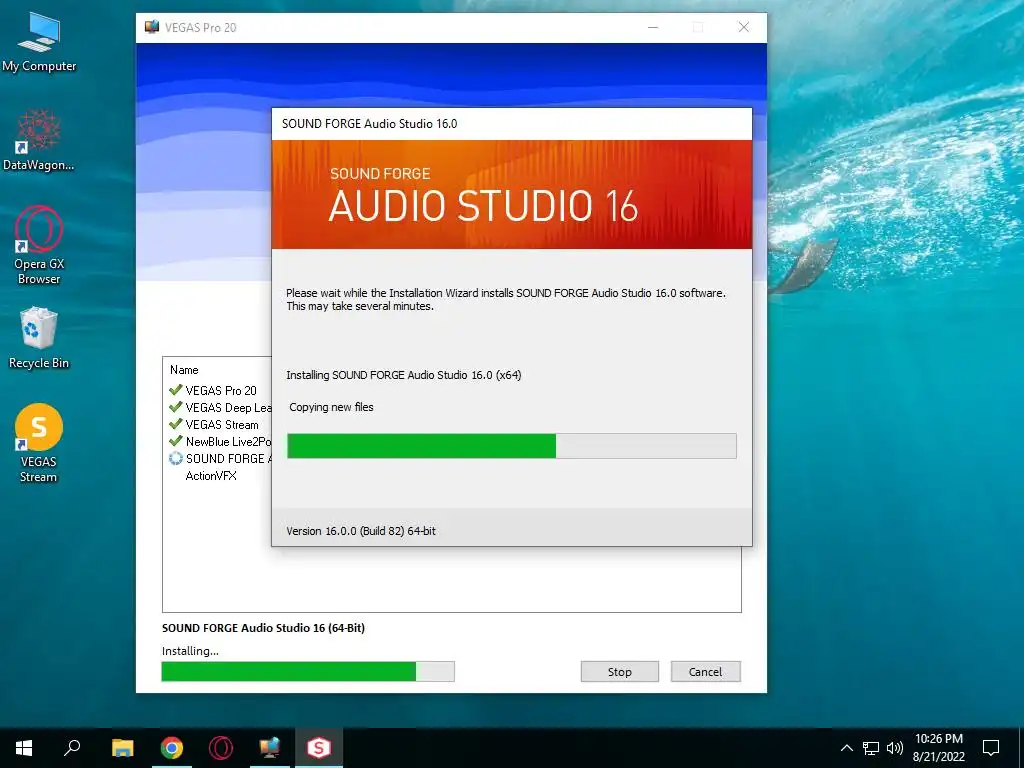The image size is (1024, 768).
Task: Click the AUDIO STUDIO 16 banner
Action: tap(512, 195)
